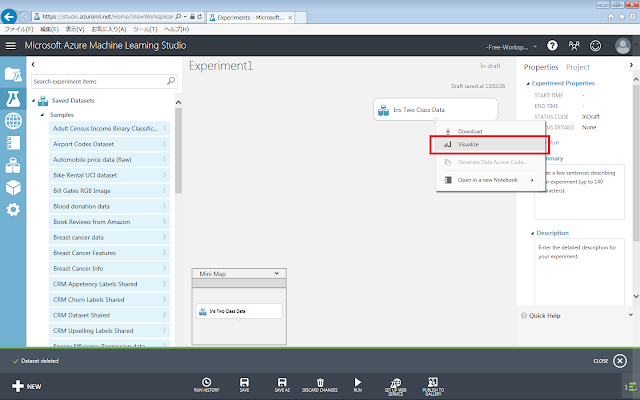The height and width of the screenshot is (400, 640).
Task: Open the user account avatar
Action: click(622, 46)
